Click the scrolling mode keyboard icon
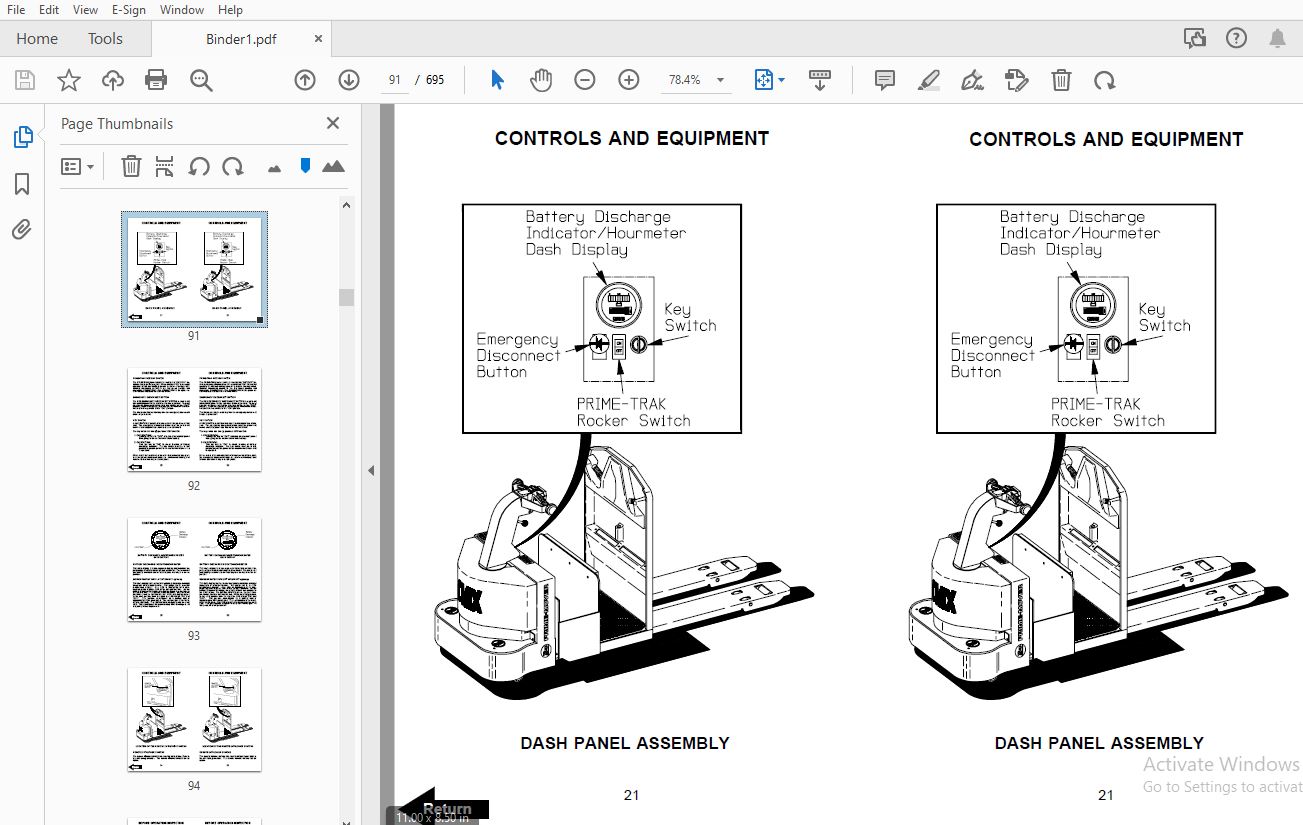 pos(820,80)
